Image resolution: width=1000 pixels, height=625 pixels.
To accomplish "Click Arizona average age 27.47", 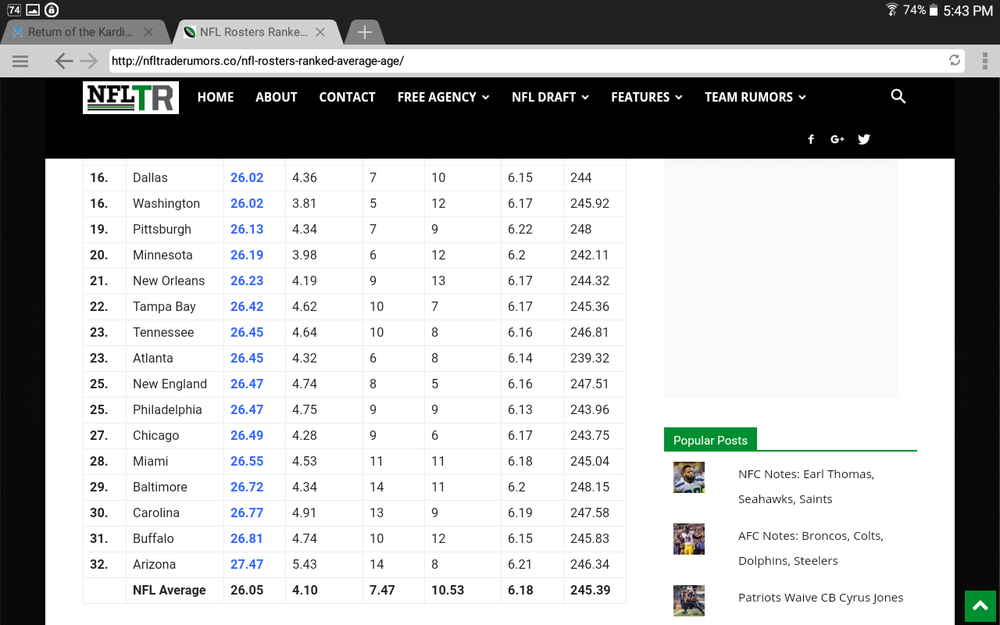I will 247,564.
